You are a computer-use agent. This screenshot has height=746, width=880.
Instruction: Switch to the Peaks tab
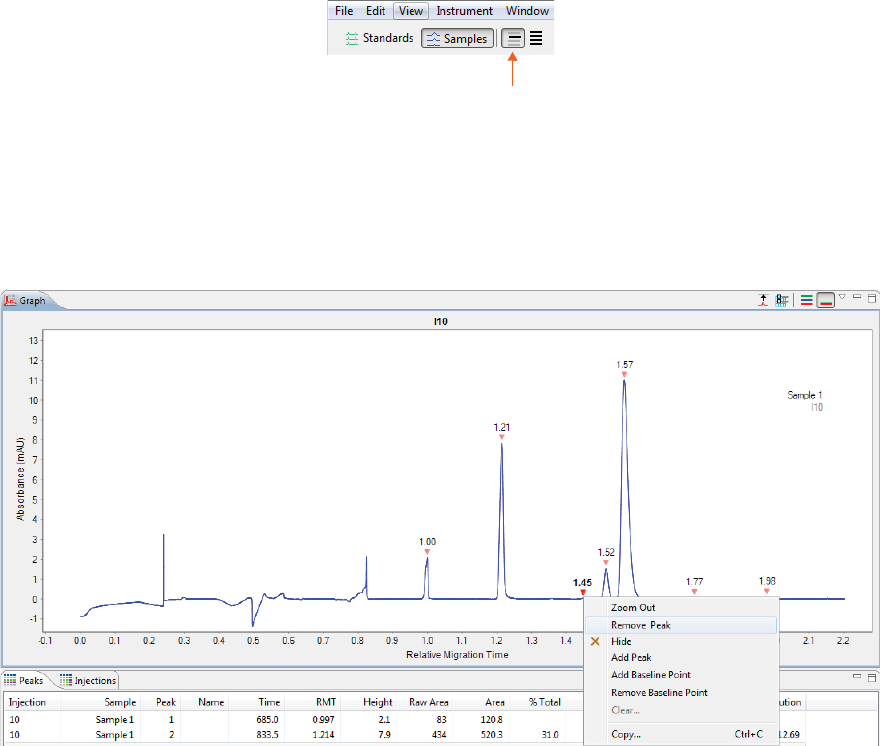[25, 680]
